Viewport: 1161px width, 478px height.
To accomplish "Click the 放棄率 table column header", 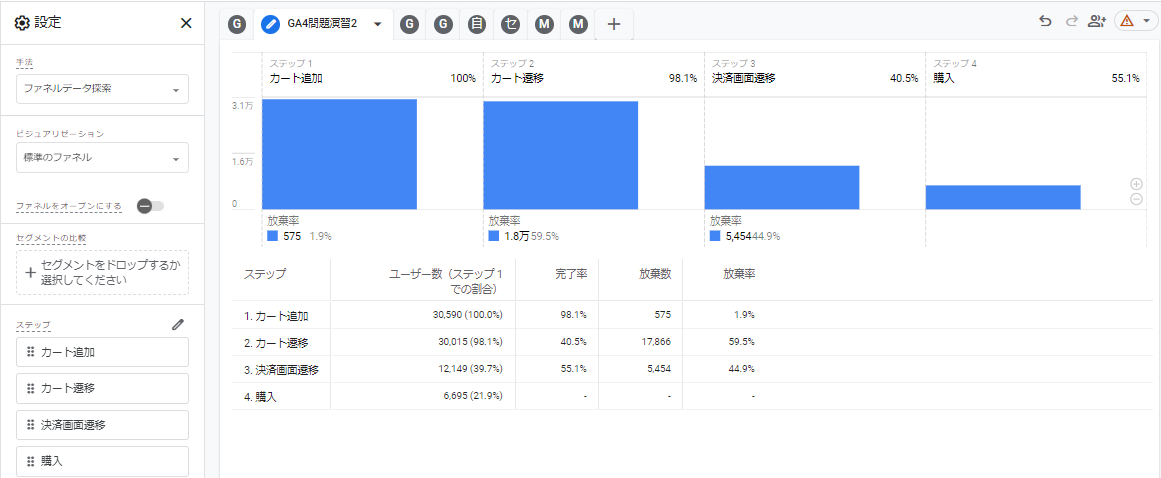I will point(739,274).
